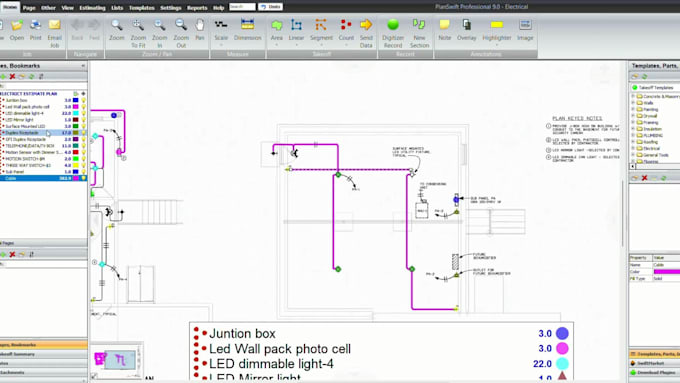Click red X icon in lower Templates toolbar
The width and height of the screenshot is (680, 383).
tap(644, 178)
